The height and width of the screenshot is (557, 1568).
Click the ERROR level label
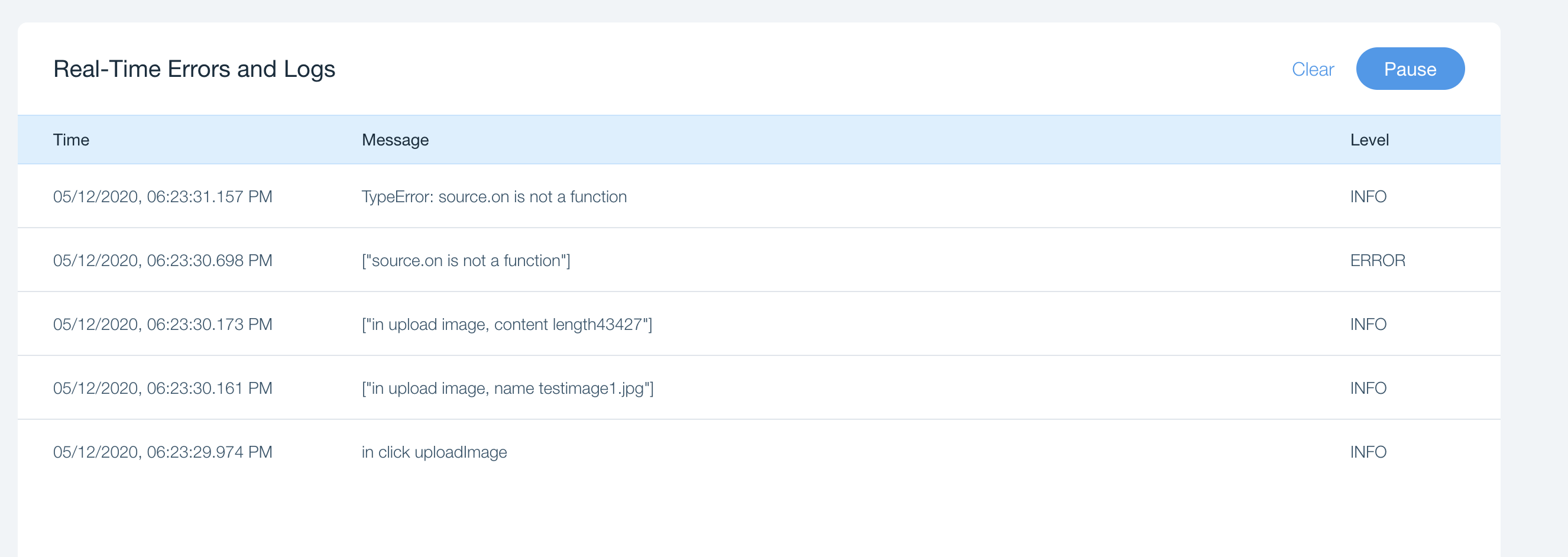tap(1377, 261)
